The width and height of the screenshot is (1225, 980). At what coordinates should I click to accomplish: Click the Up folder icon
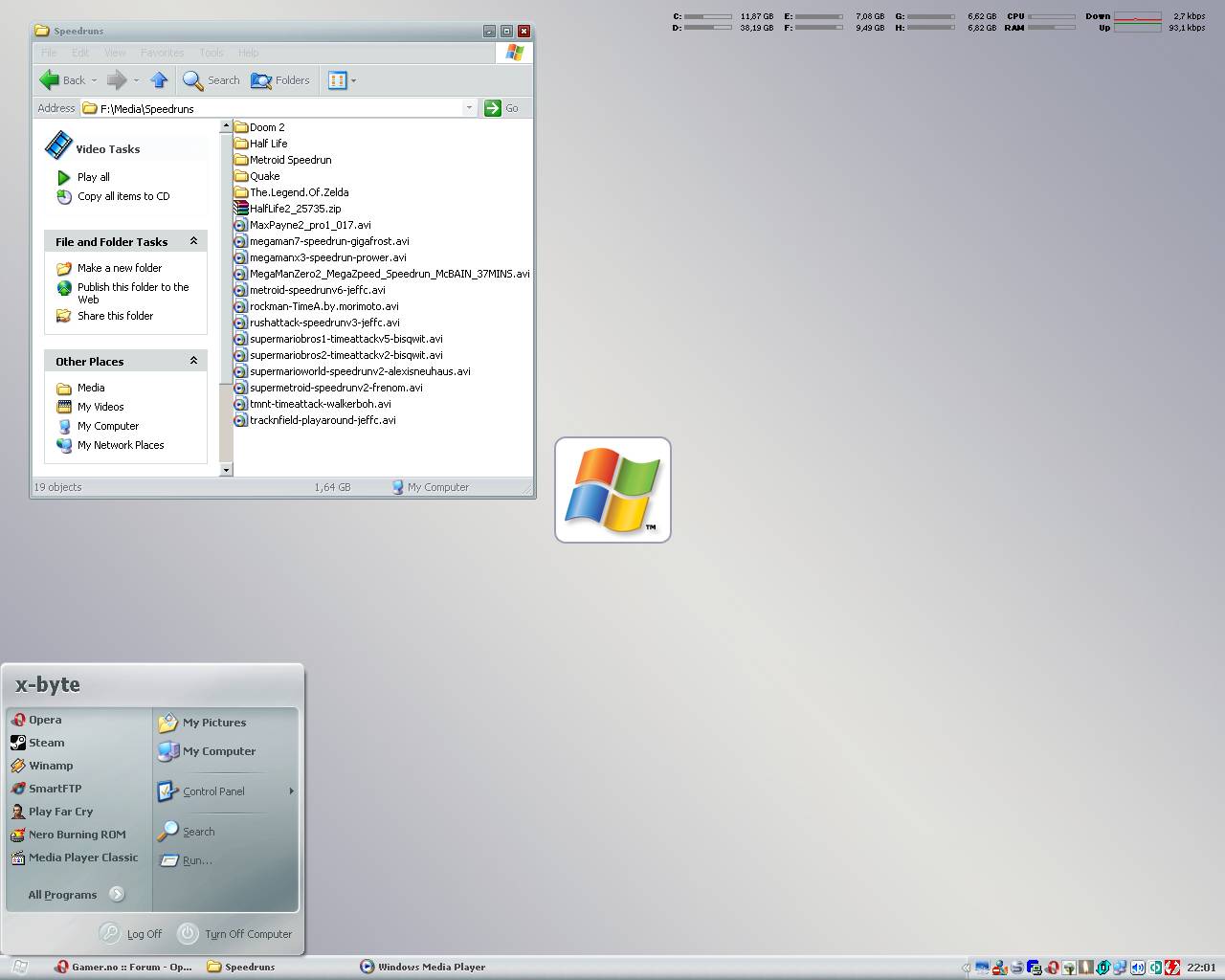click(x=159, y=80)
